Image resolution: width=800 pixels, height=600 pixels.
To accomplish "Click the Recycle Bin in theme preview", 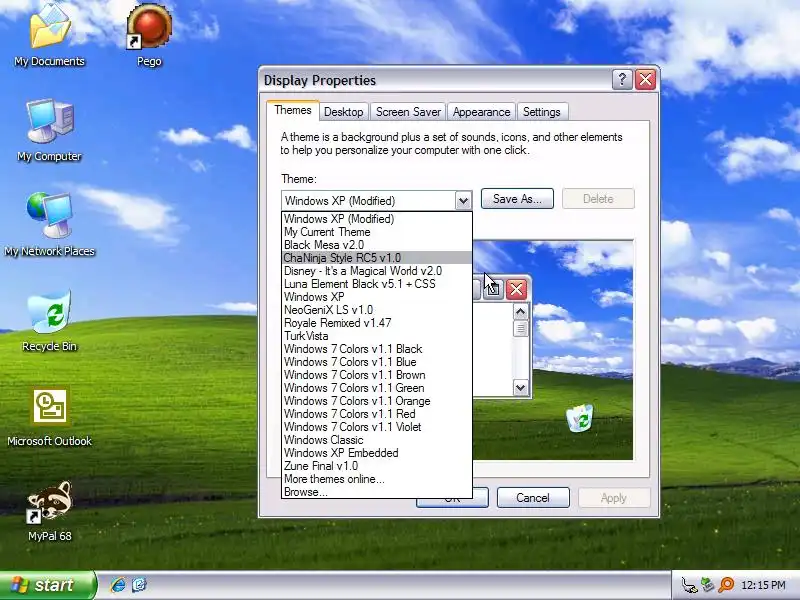I will tap(580, 418).
